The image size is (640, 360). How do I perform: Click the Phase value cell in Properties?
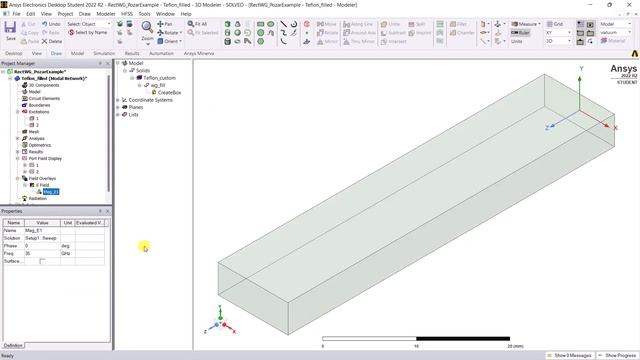point(42,246)
